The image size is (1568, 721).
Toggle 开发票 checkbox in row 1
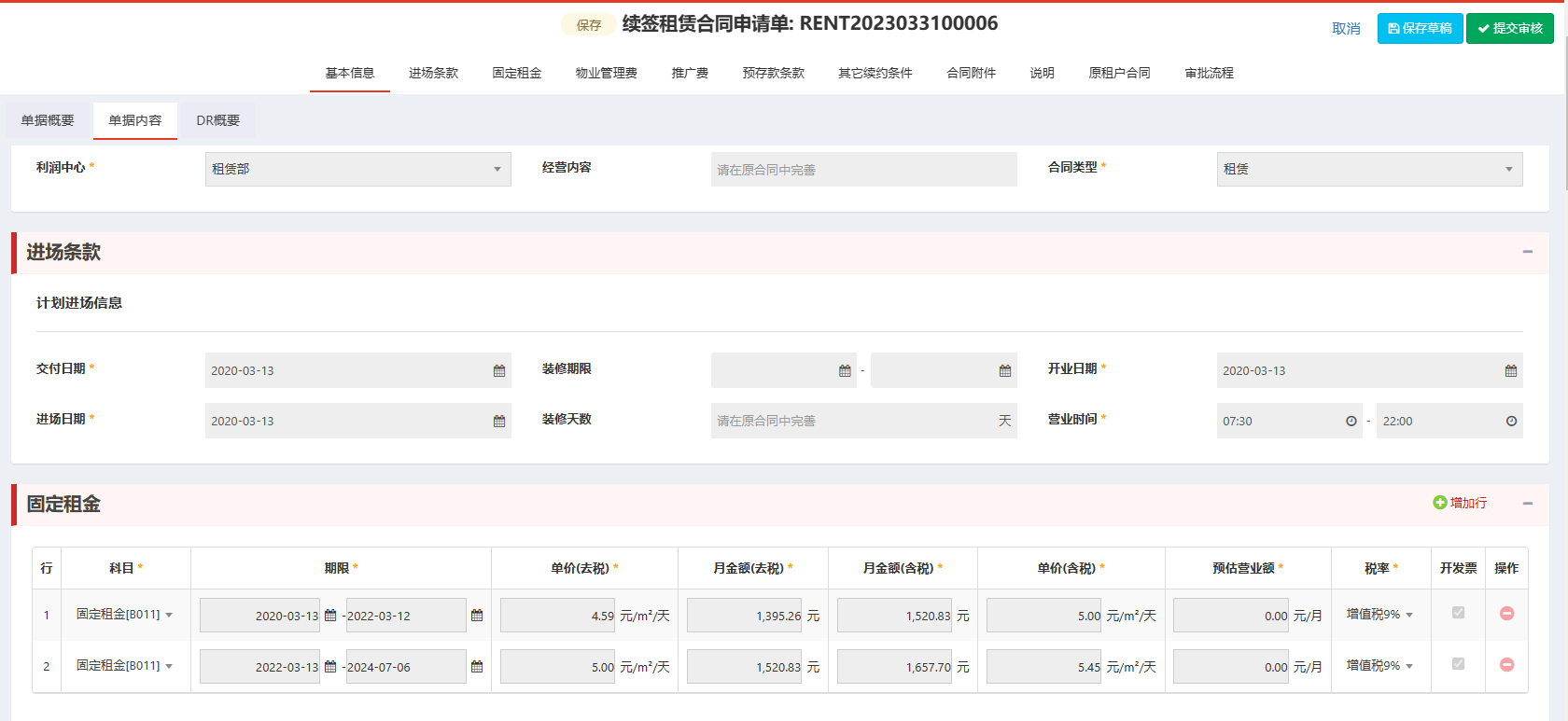pyautogui.click(x=1458, y=613)
